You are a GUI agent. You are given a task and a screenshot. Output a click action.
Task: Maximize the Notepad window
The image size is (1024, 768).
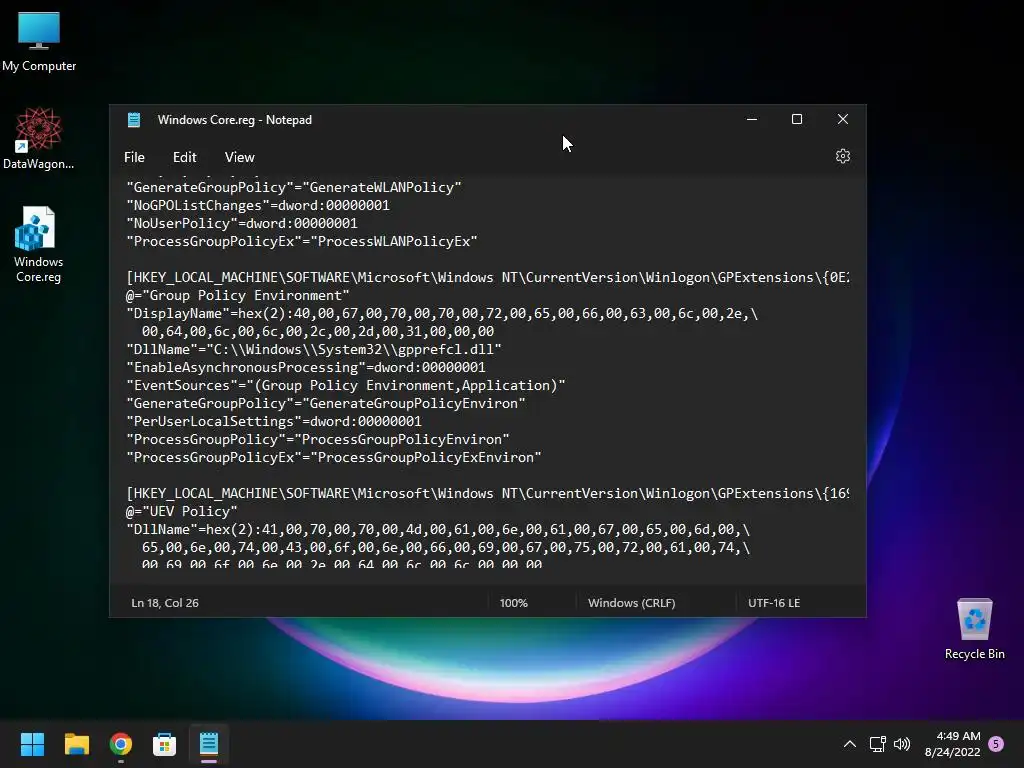[x=797, y=120]
